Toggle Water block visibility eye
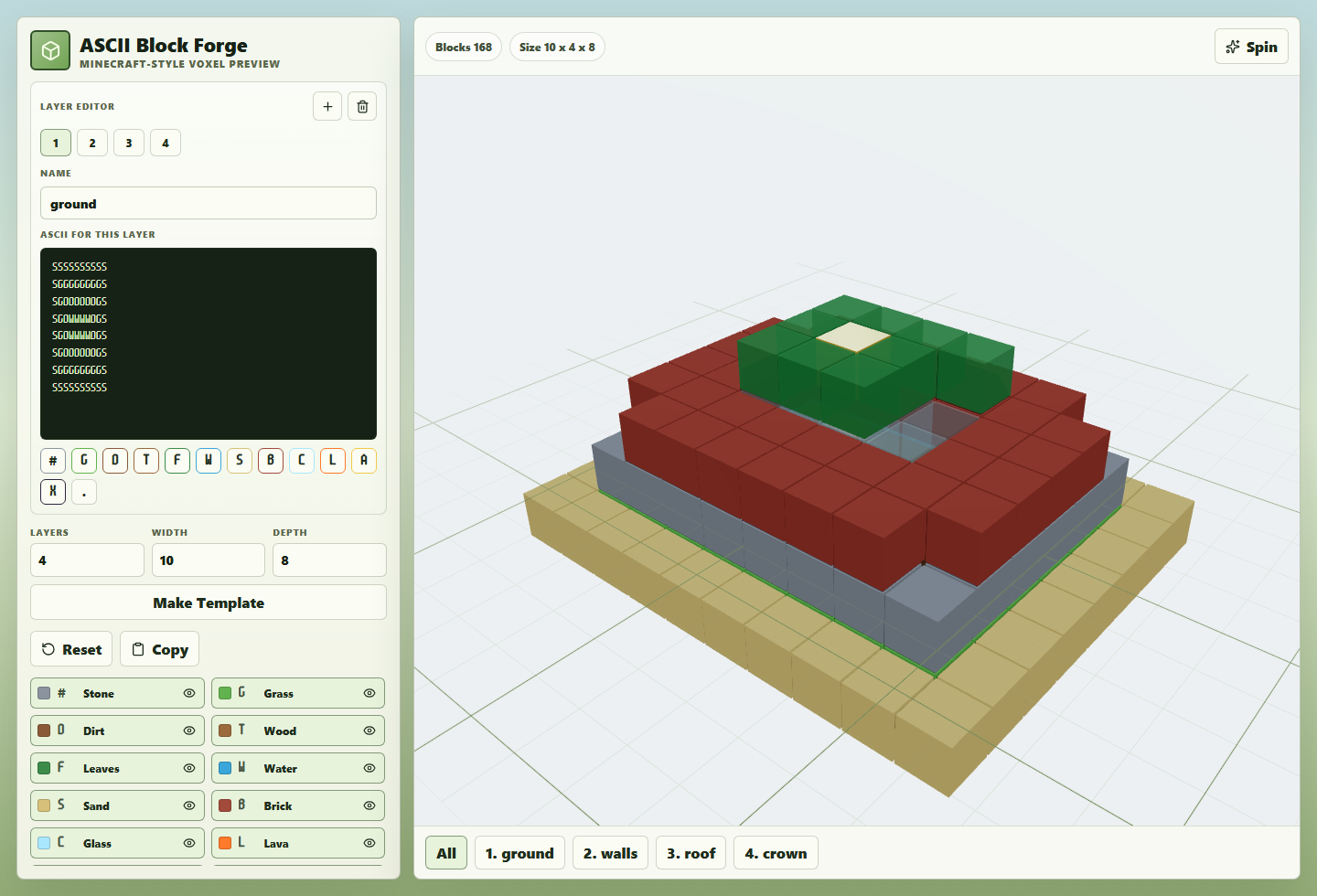 (x=369, y=768)
